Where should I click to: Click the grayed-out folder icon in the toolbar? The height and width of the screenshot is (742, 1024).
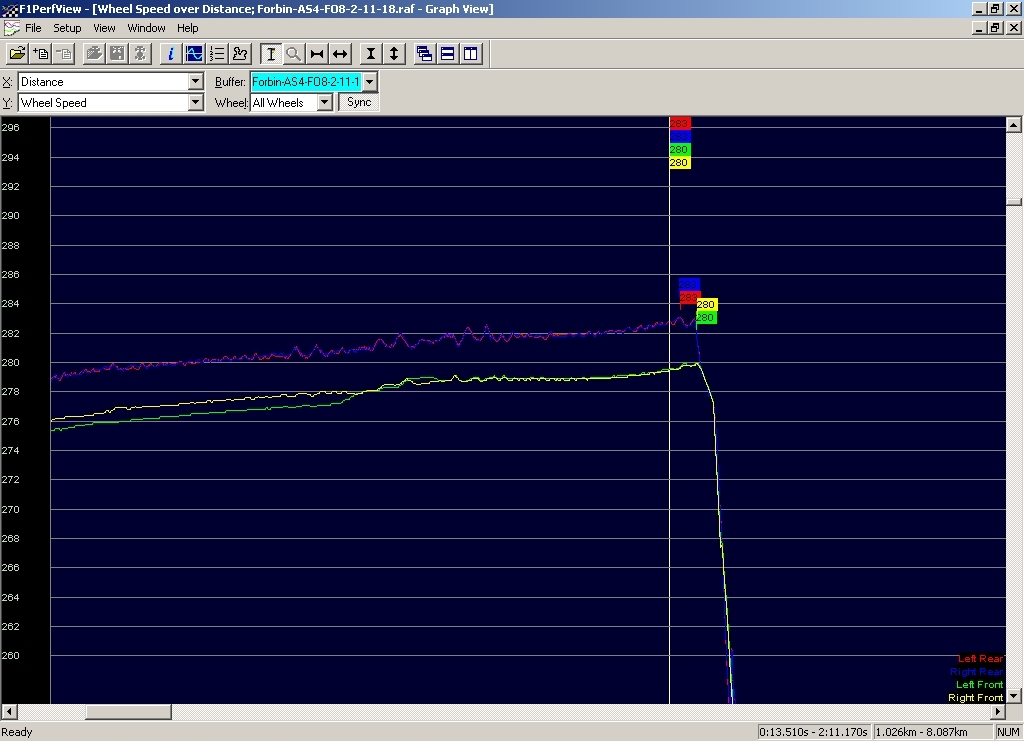click(x=94, y=54)
